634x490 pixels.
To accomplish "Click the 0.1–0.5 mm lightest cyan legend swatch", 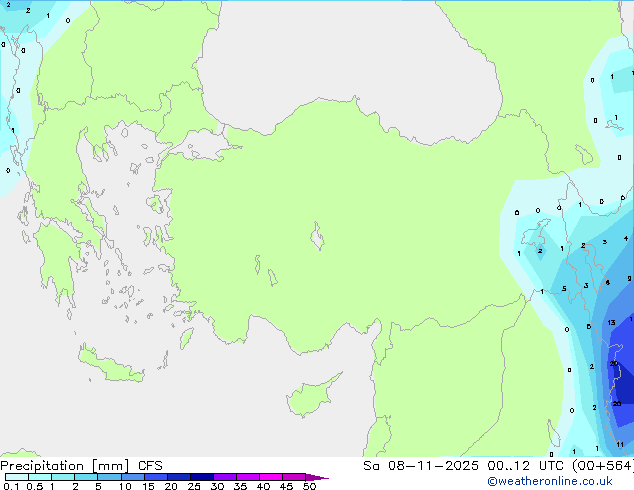I will click(17, 477).
